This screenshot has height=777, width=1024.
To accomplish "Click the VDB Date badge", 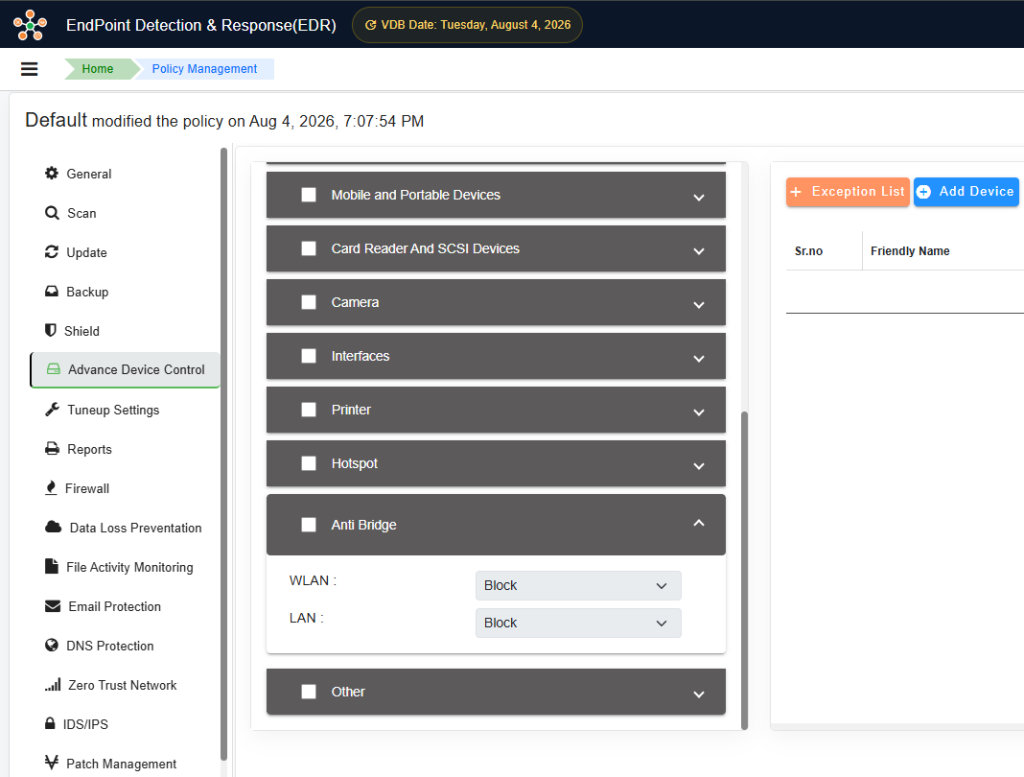I will pyautogui.click(x=467, y=25).
